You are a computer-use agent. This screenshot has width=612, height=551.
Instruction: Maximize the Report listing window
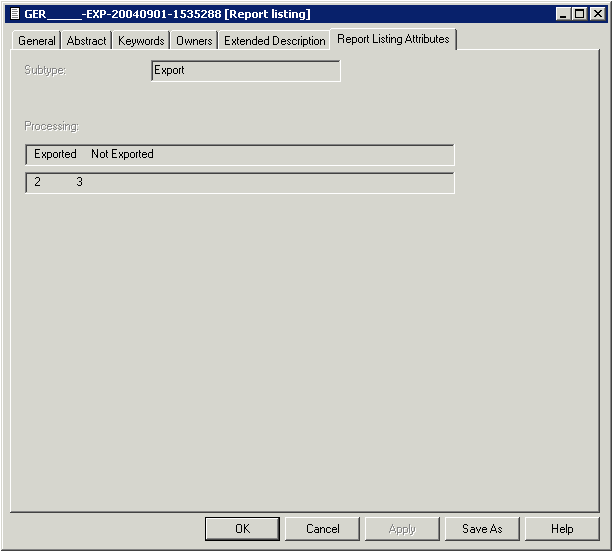[x=579, y=14]
